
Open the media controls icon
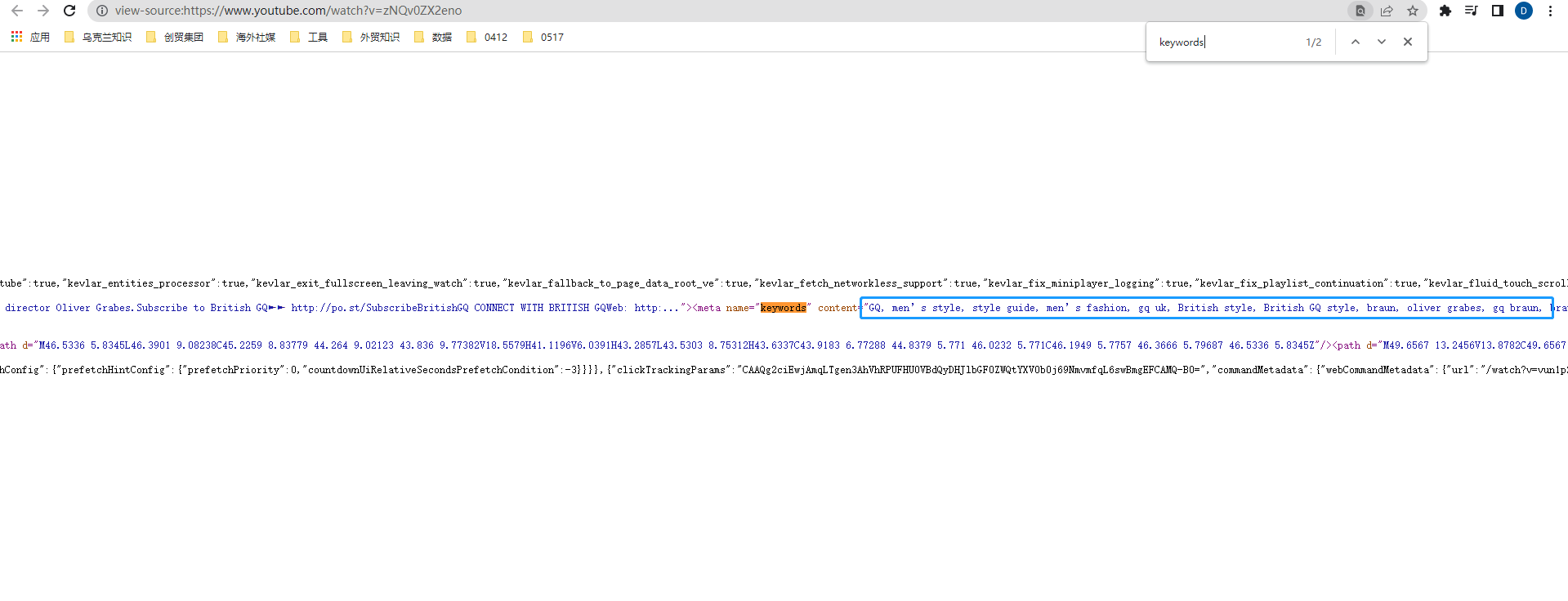pyautogui.click(x=1472, y=11)
